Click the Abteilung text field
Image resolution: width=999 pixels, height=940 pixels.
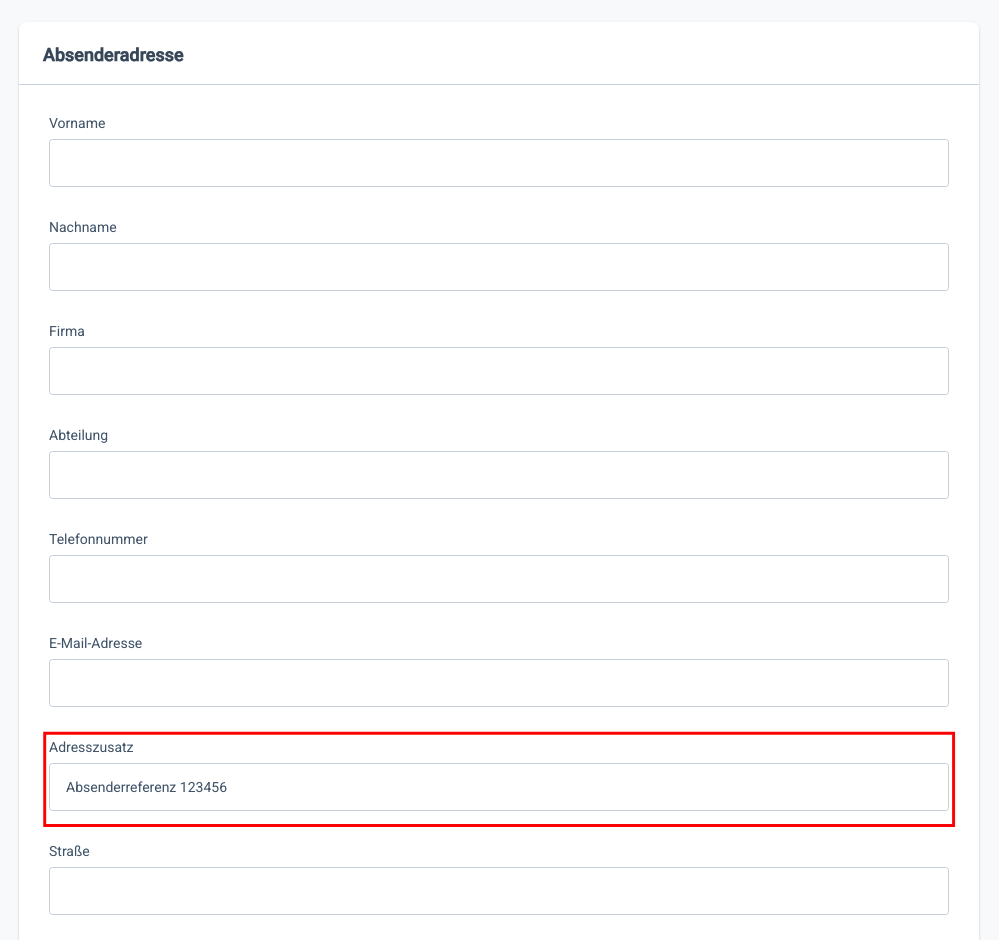coord(498,475)
